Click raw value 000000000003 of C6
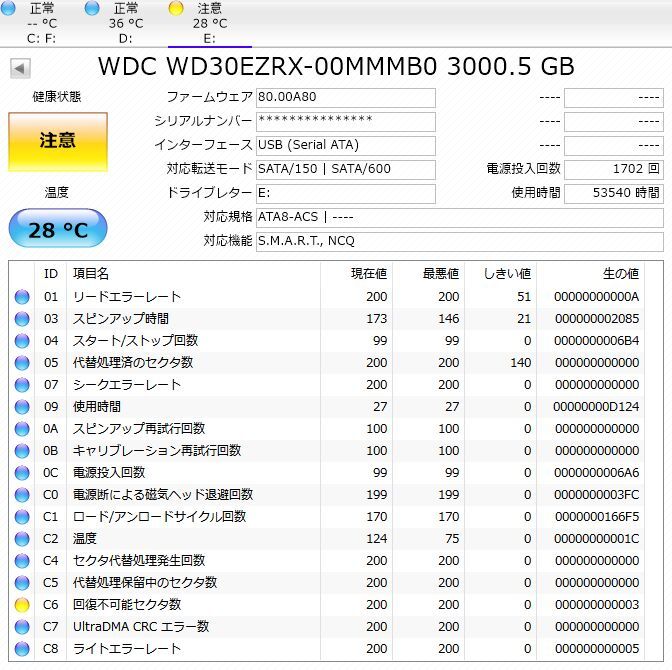This screenshot has height=670, width=672. tap(597, 605)
